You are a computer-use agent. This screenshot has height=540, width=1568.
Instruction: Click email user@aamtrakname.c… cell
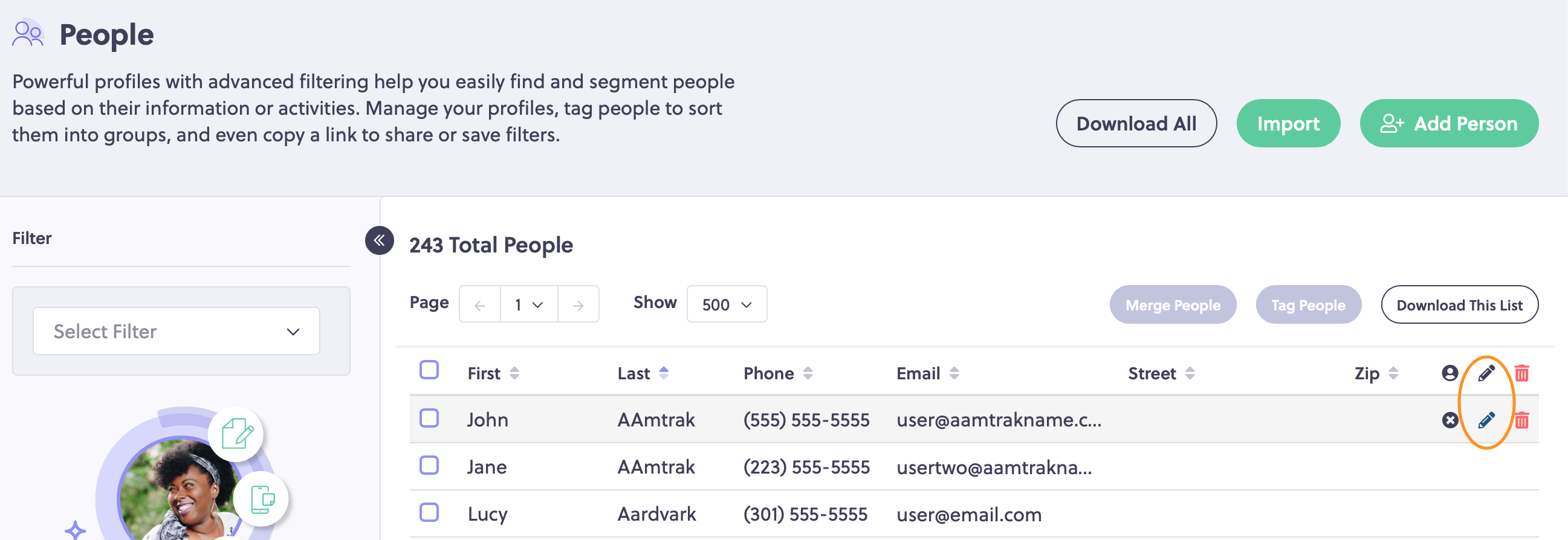[998, 420]
